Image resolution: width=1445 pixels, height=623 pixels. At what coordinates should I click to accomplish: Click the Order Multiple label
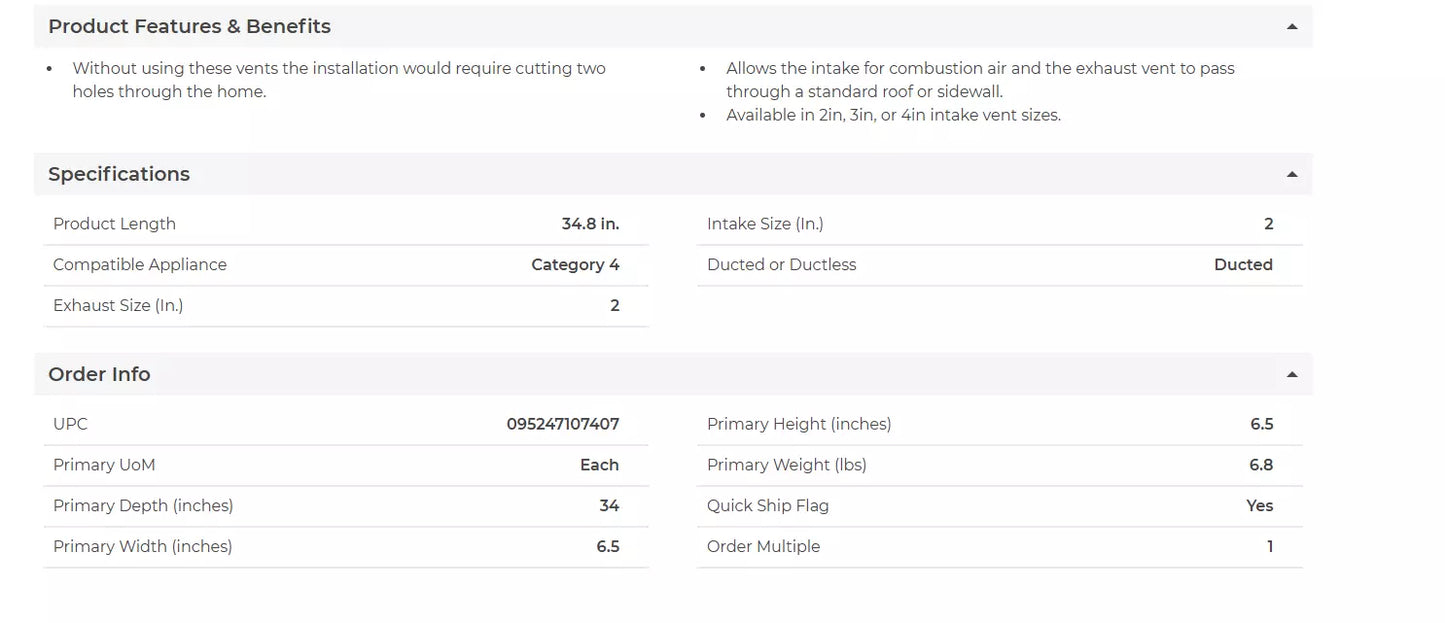(763, 547)
